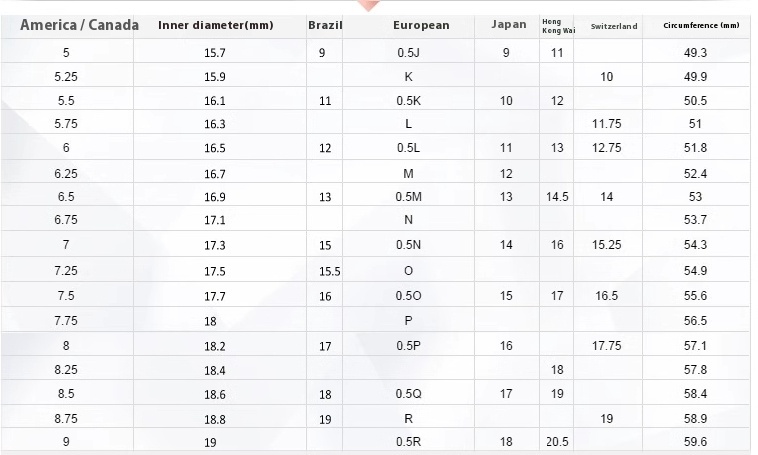
Task: Select the Hong Kong Wai header
Action: (x=558, y=26)
